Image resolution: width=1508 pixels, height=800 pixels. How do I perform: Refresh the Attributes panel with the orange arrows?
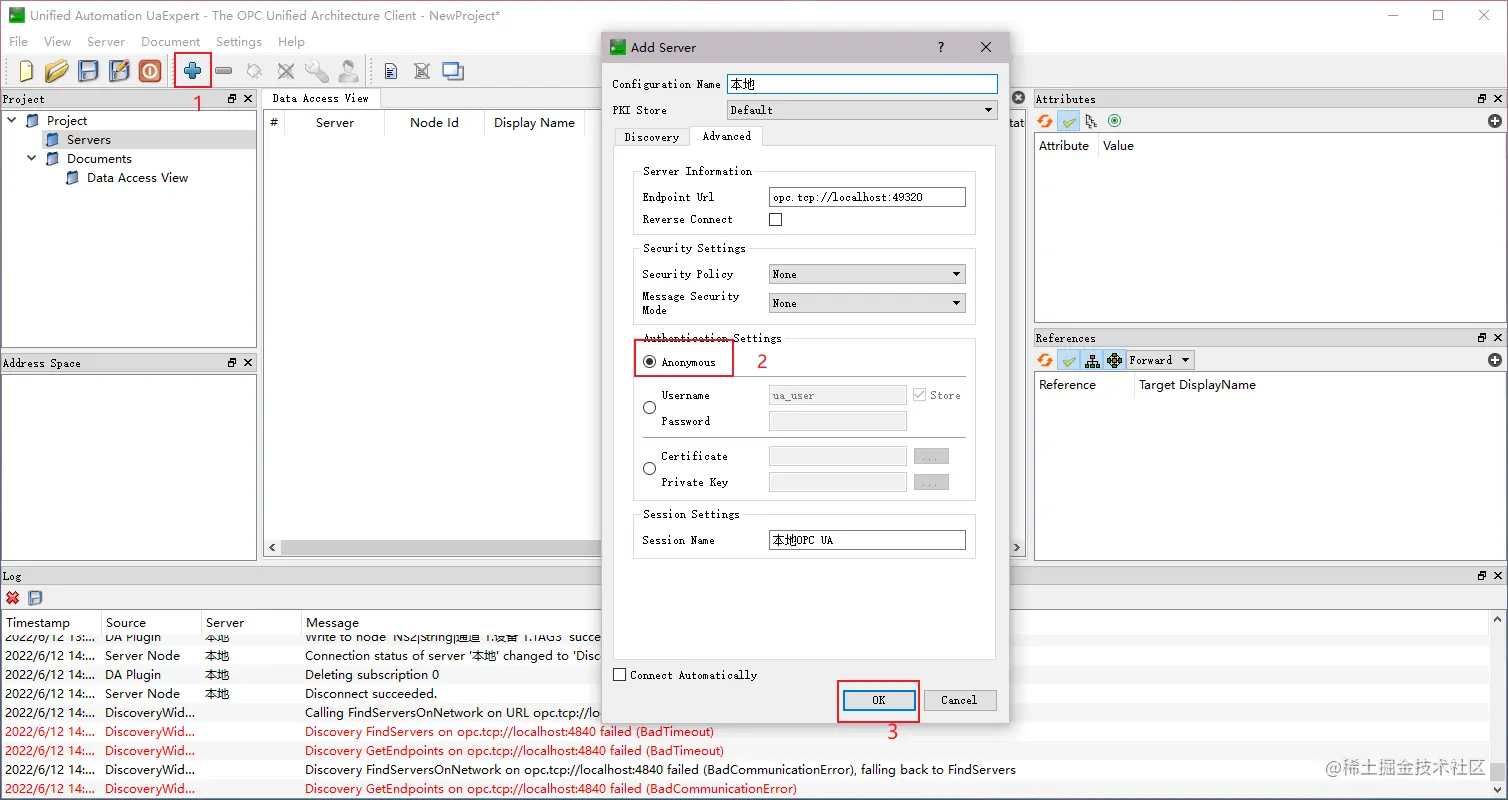[1045, 121]
